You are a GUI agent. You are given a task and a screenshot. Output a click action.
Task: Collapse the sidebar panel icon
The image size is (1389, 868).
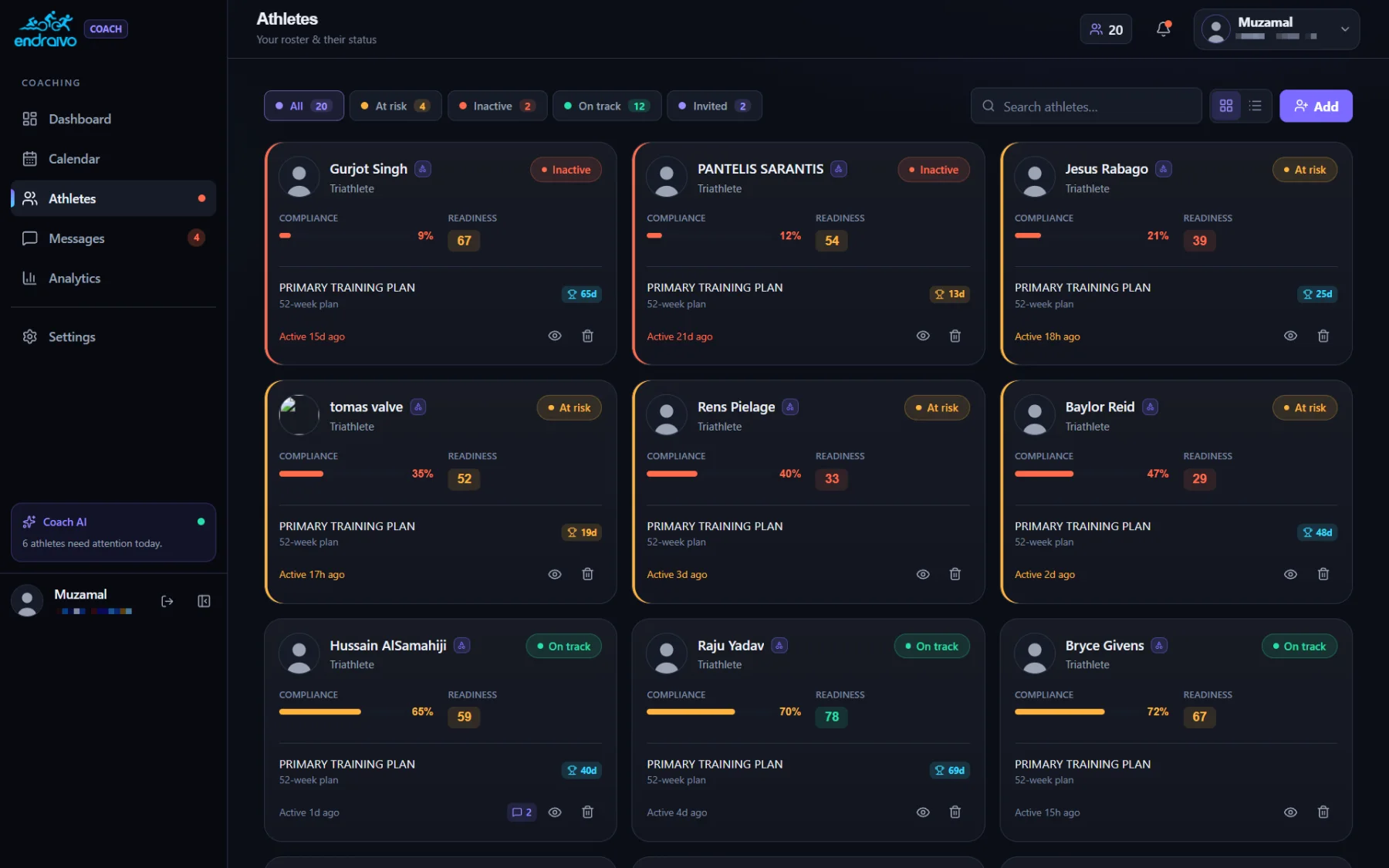coord(204,601)
